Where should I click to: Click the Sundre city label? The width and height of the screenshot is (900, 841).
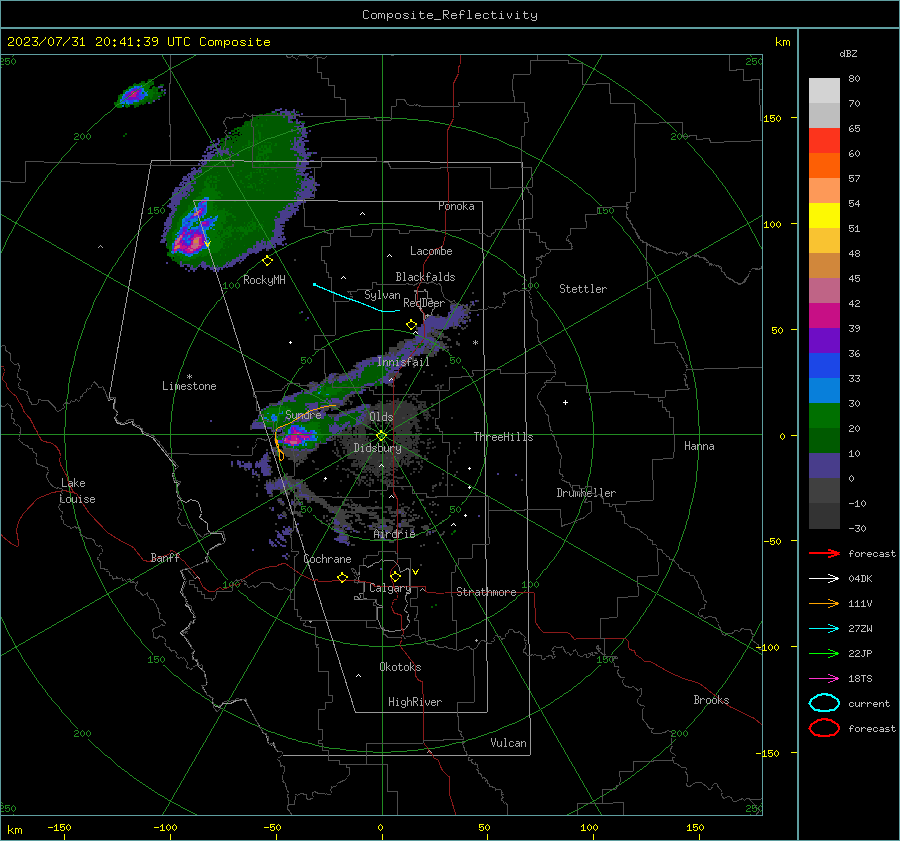click(303, 414)
